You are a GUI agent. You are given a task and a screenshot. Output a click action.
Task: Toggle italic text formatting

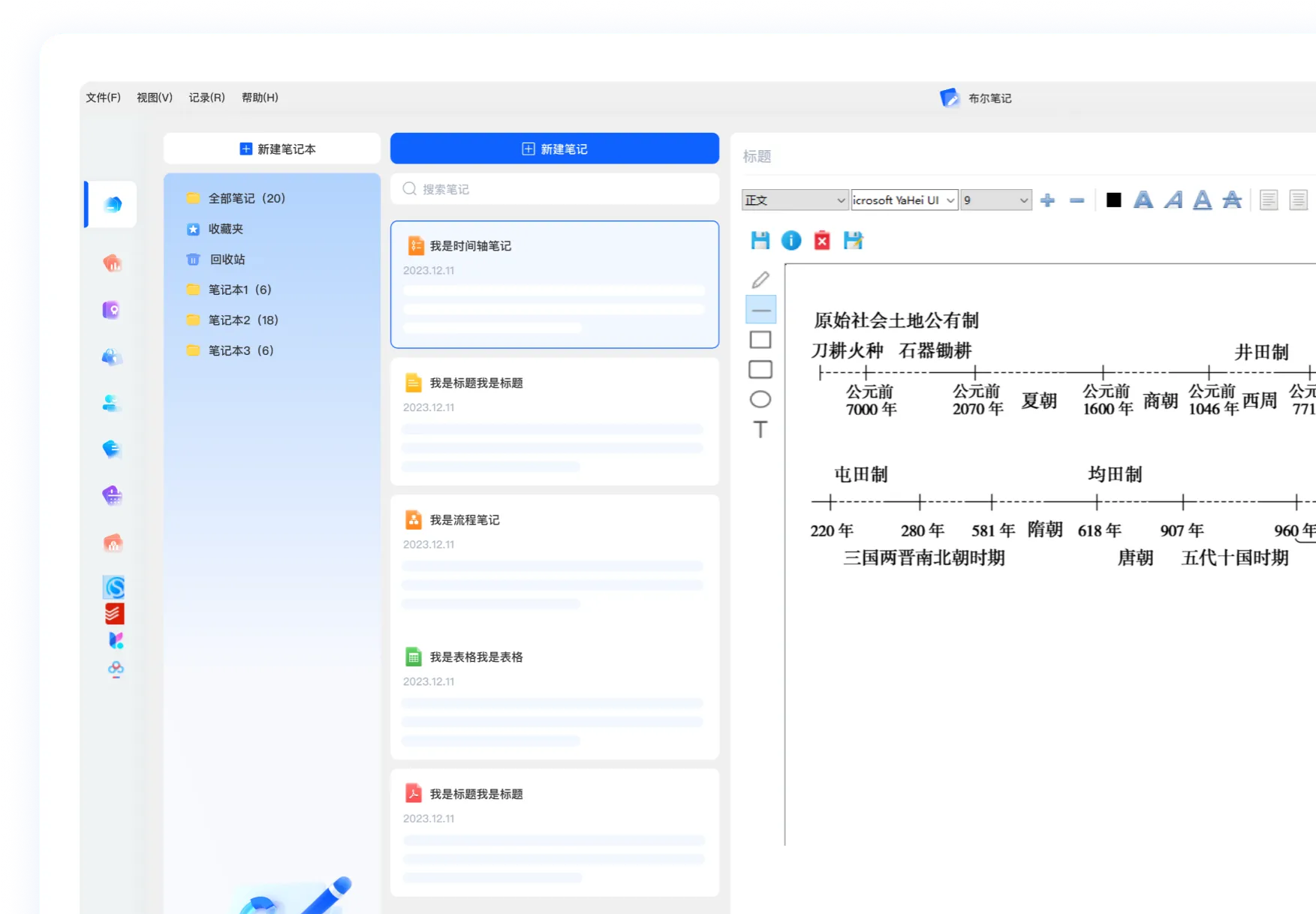click(x=1172, y=200)
